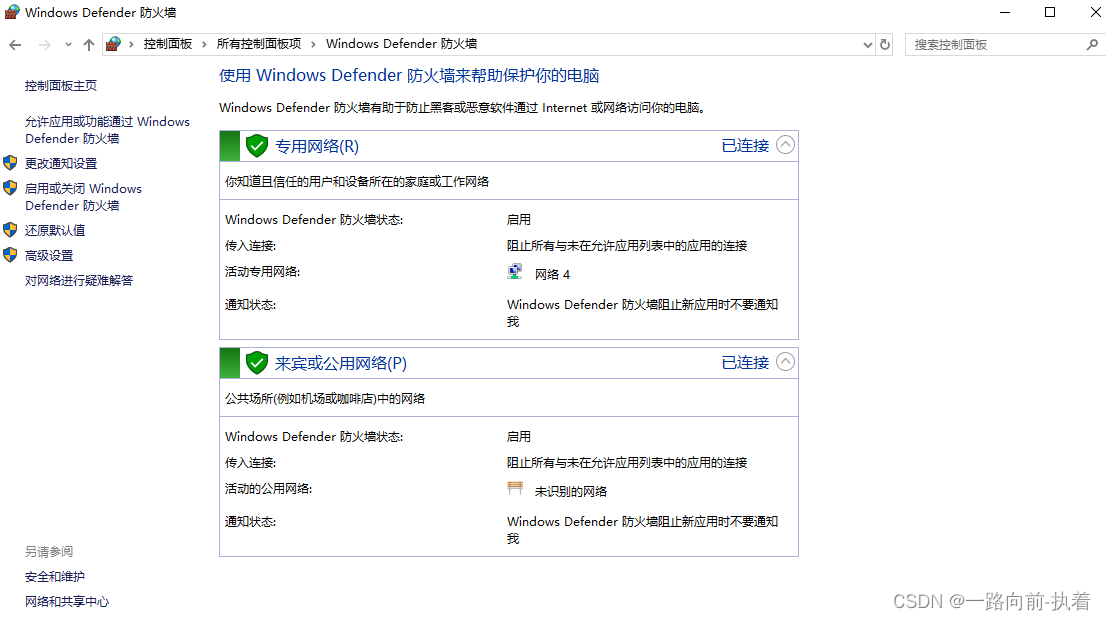Open 启用或关闭 Windows Defender 防火墙
1106x620 pixels.
pos(83,197)
